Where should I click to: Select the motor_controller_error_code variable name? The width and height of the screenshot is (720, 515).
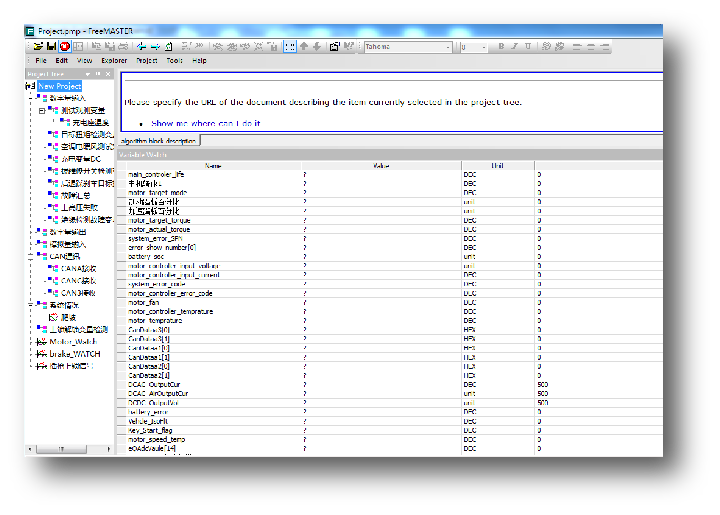[x=170, y=293]
